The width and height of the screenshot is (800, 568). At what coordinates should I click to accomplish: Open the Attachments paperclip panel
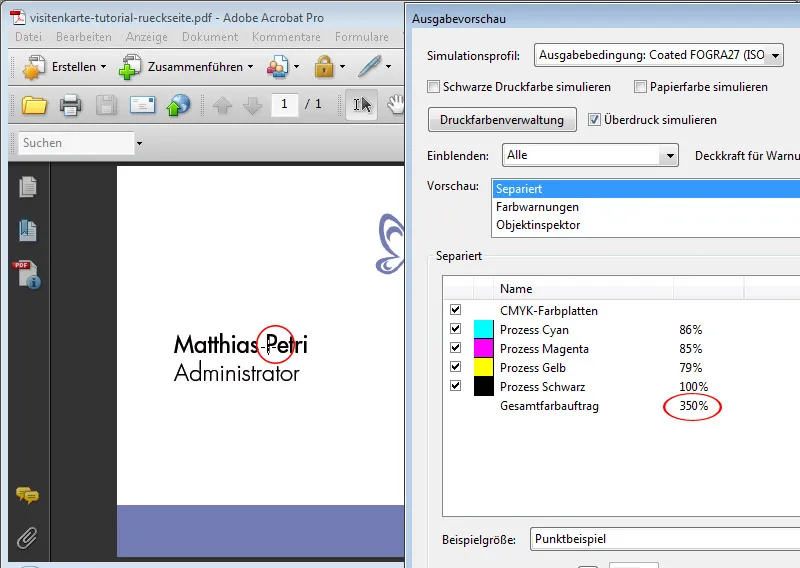[x=27, y=537]
